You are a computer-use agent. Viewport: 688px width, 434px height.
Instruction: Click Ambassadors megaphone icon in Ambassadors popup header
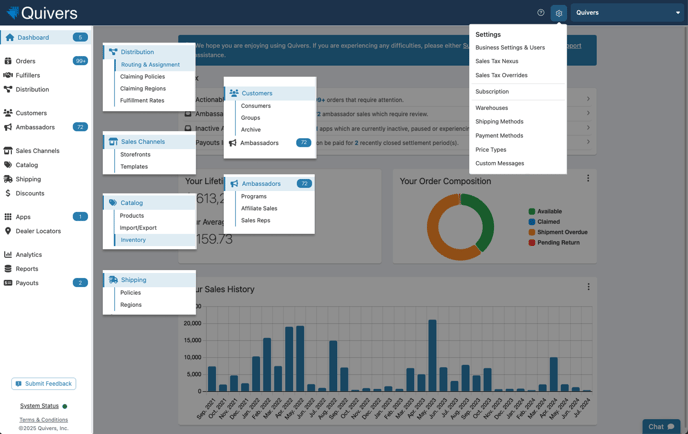coord(234,183)
